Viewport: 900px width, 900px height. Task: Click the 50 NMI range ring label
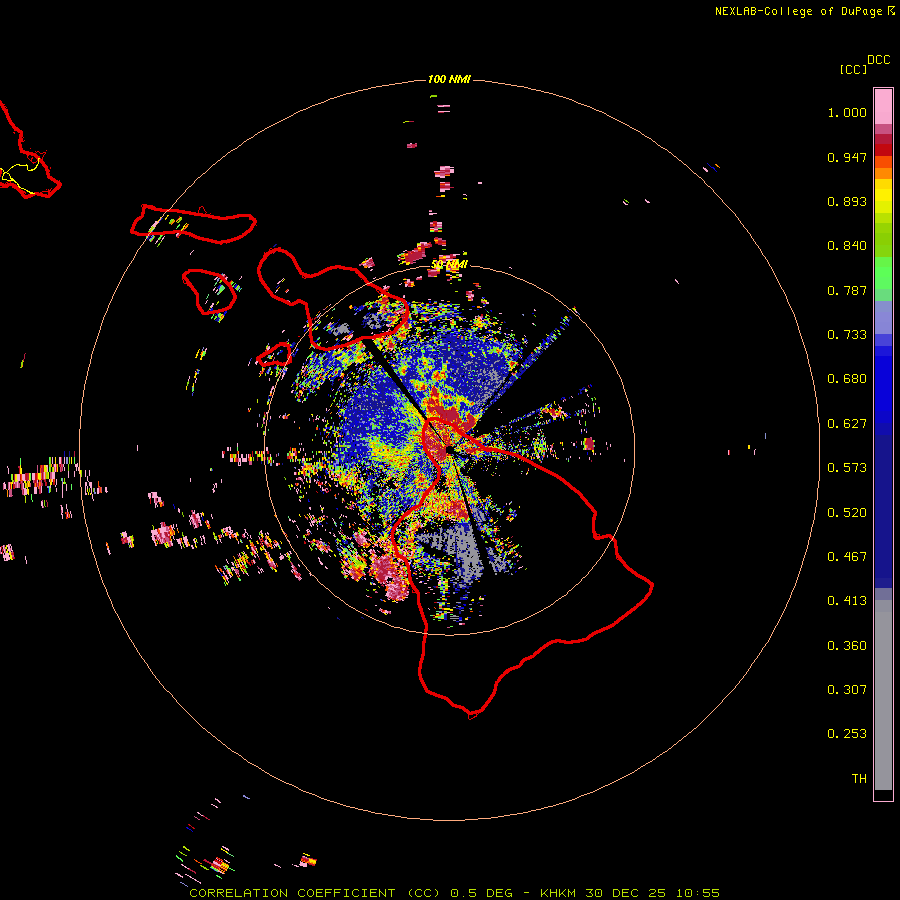449,265
